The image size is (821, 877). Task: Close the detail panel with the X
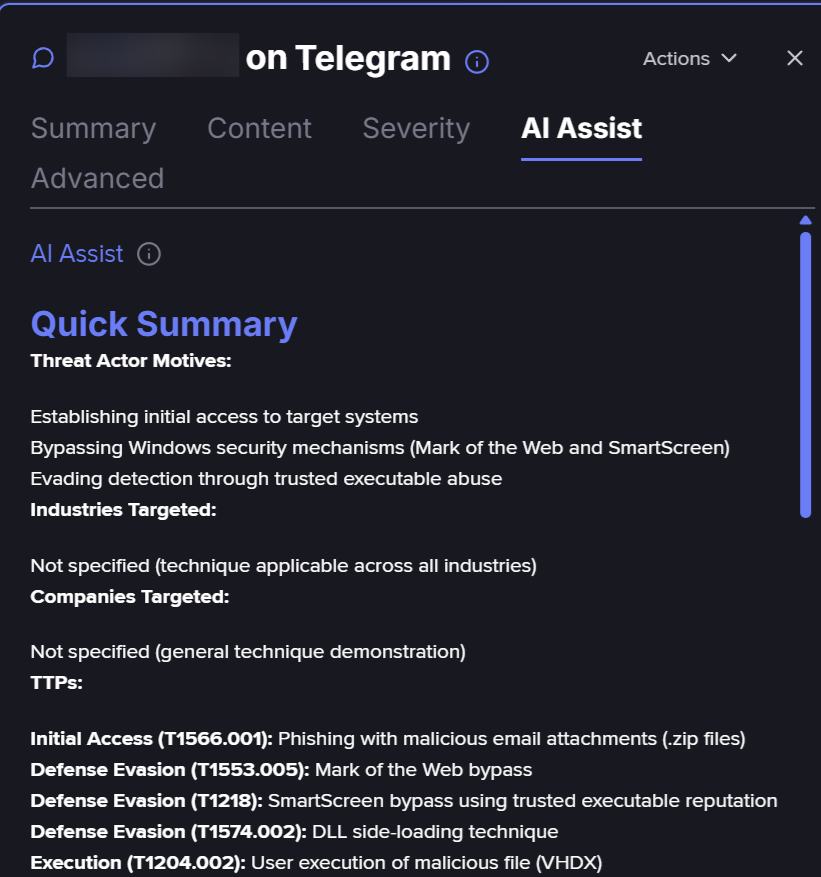(795, 58)
